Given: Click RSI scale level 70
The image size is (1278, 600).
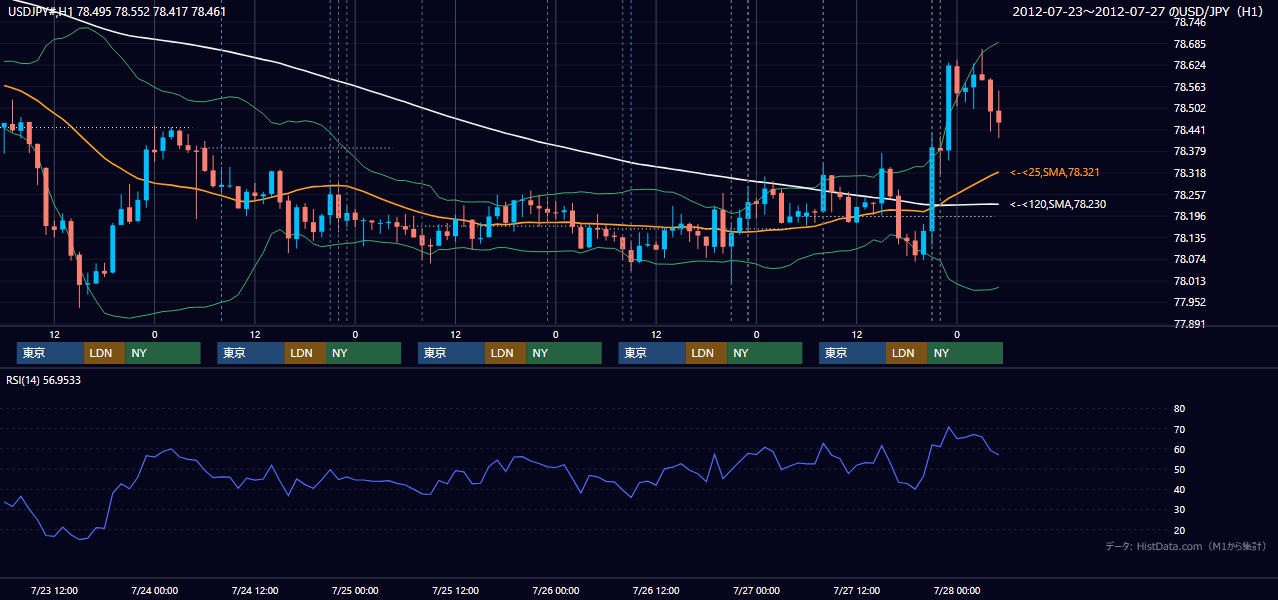Looking at the screenshot, I should pyautogui.click(x=1179, y=429).
